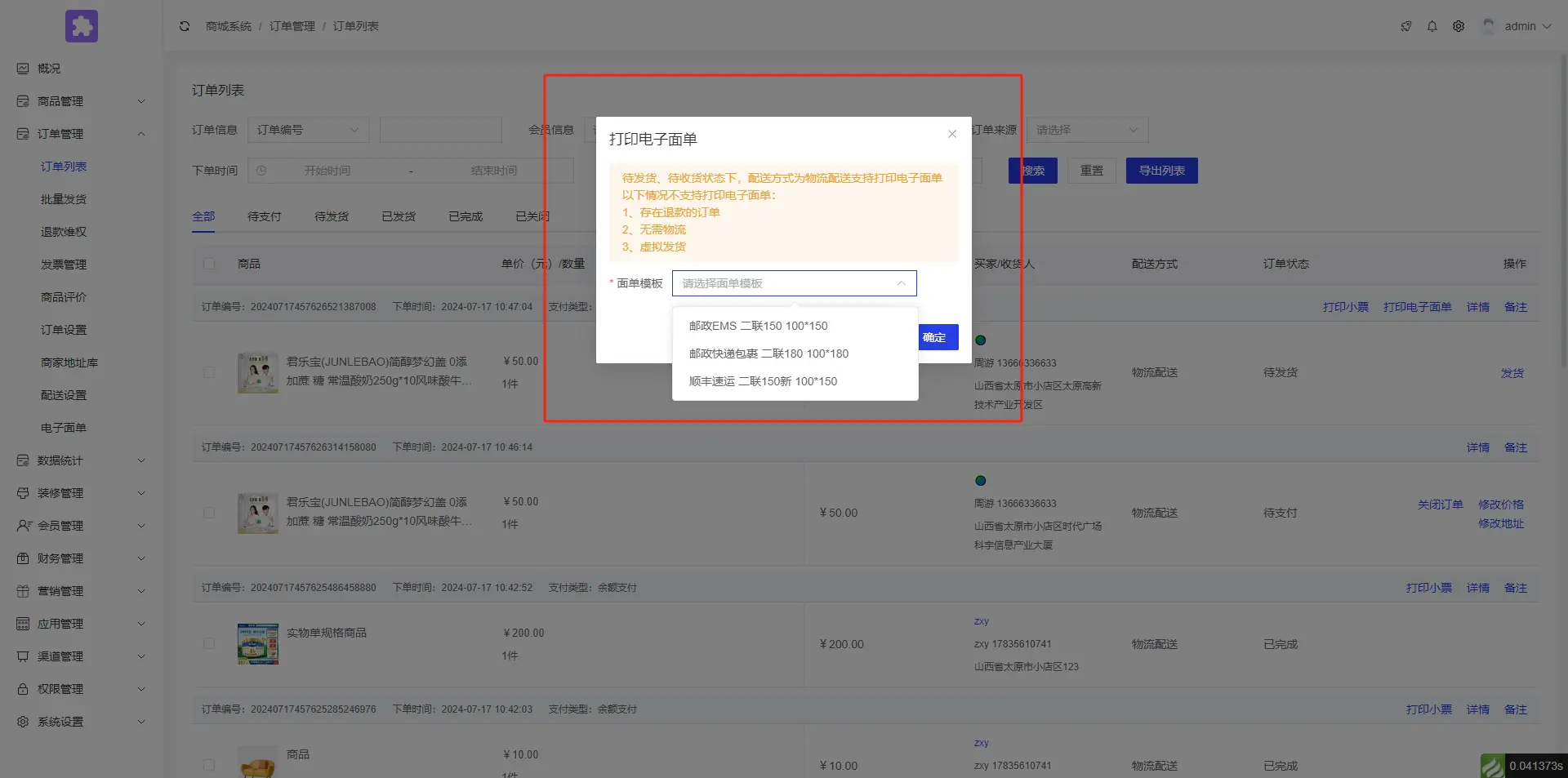The height and width of the screenshot is (778, 1568).
Task: Check the first order's row checkbox
Action: [x=209, y=372]
